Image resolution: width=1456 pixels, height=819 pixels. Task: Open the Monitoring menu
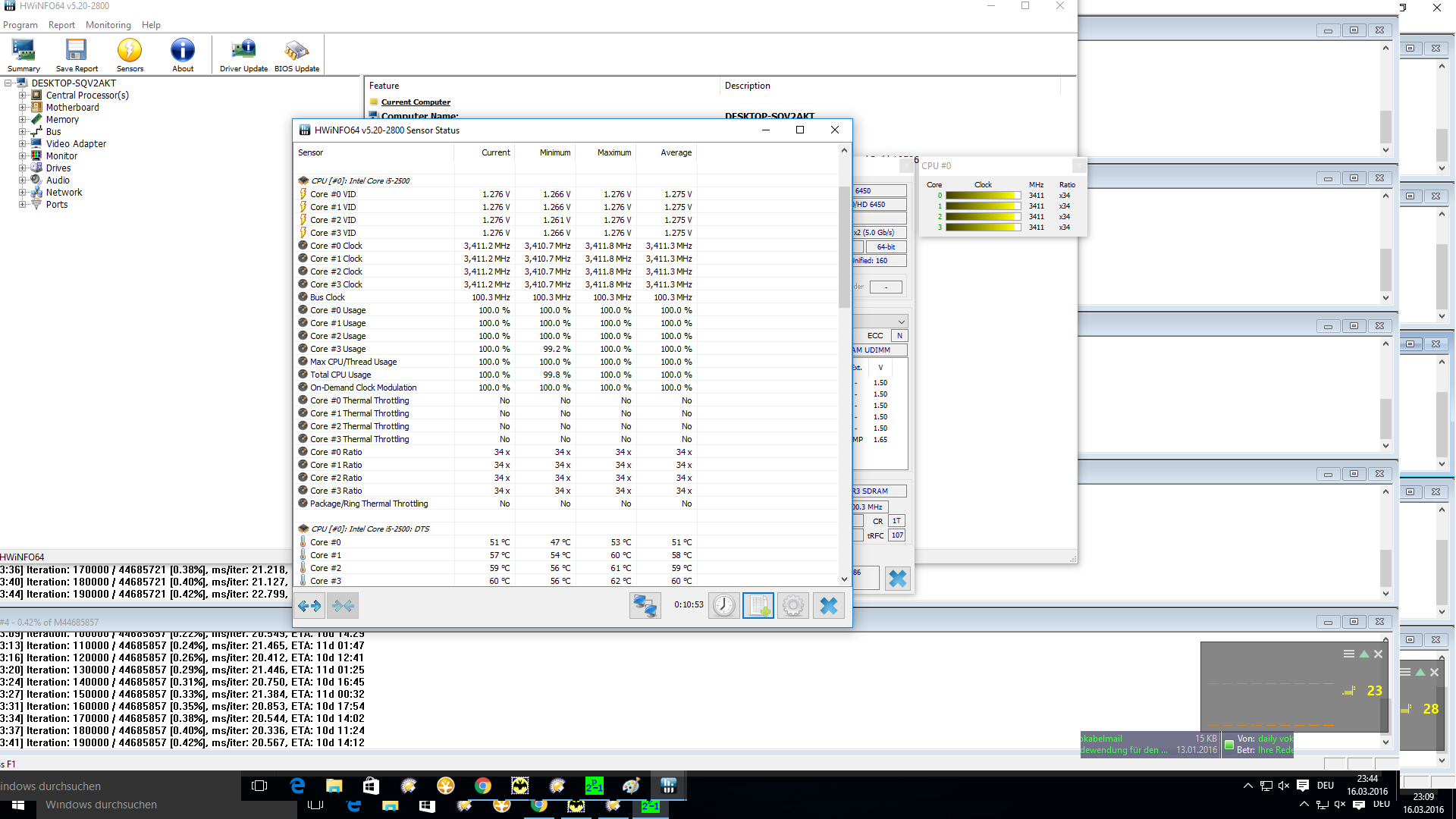[x=108, y=25]
